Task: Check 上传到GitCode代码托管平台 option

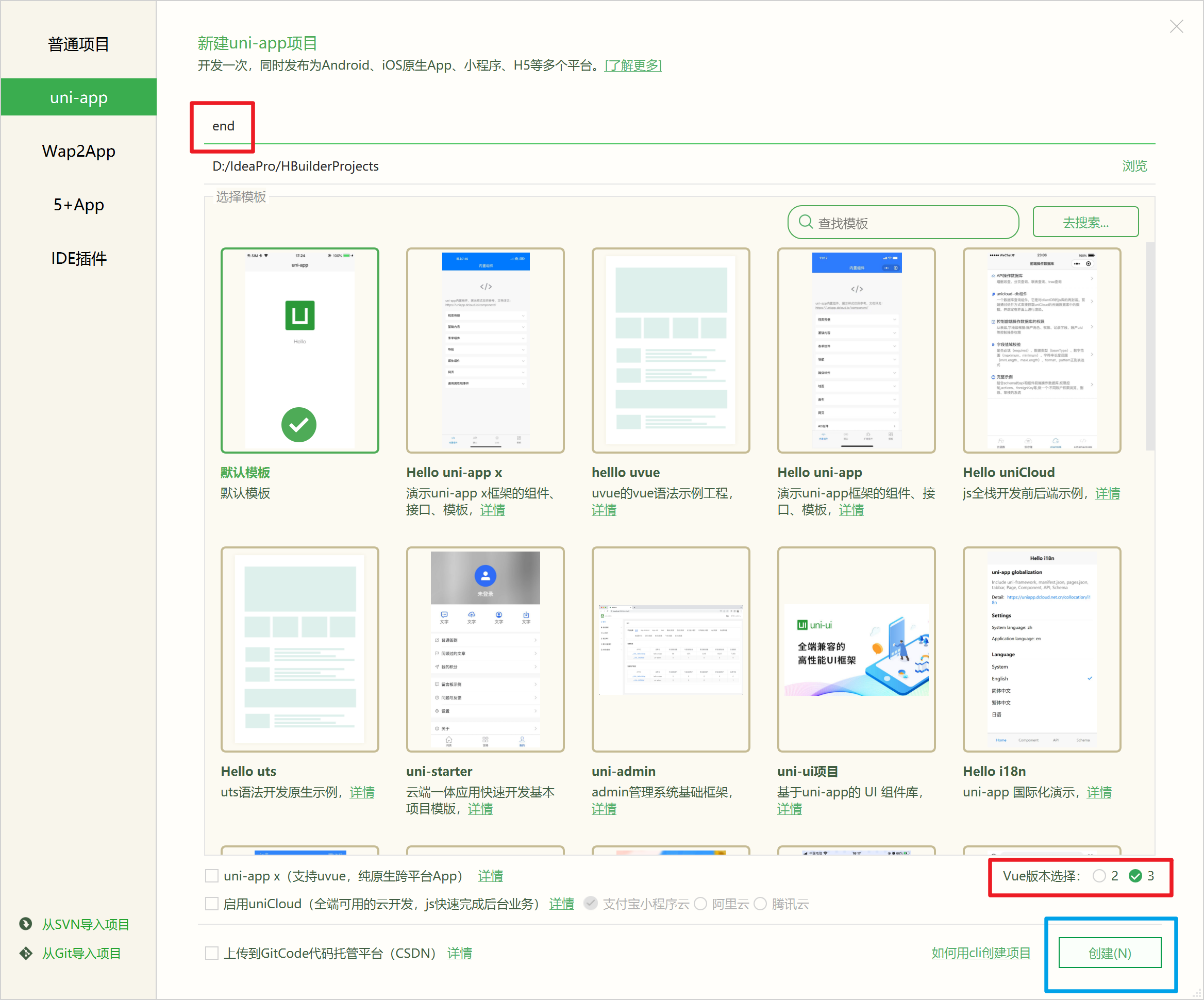Action: (211, 953)
